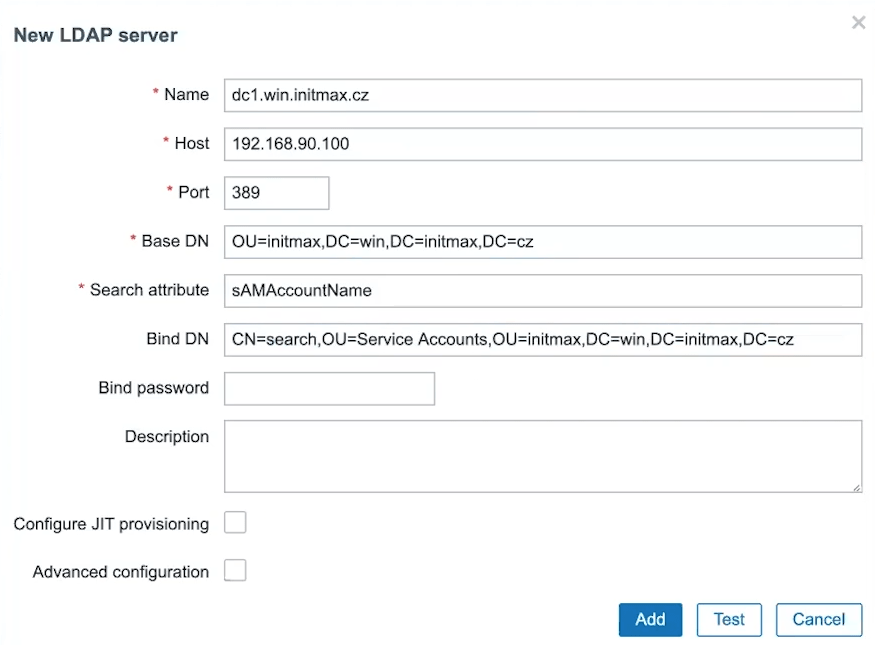Click the New LDAP server dialog title
Screen dimensions: 875x645
[x=95, y=34]
